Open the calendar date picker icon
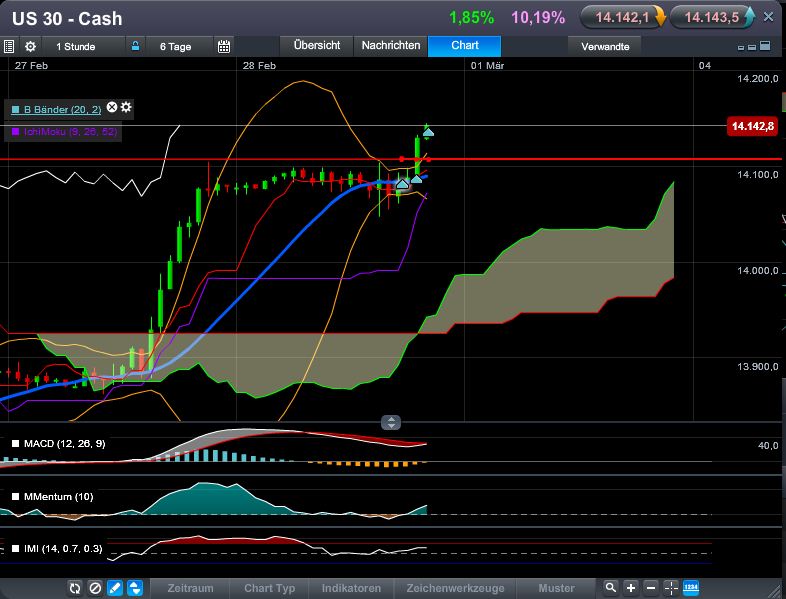786x599 pixels. [224, 47]
